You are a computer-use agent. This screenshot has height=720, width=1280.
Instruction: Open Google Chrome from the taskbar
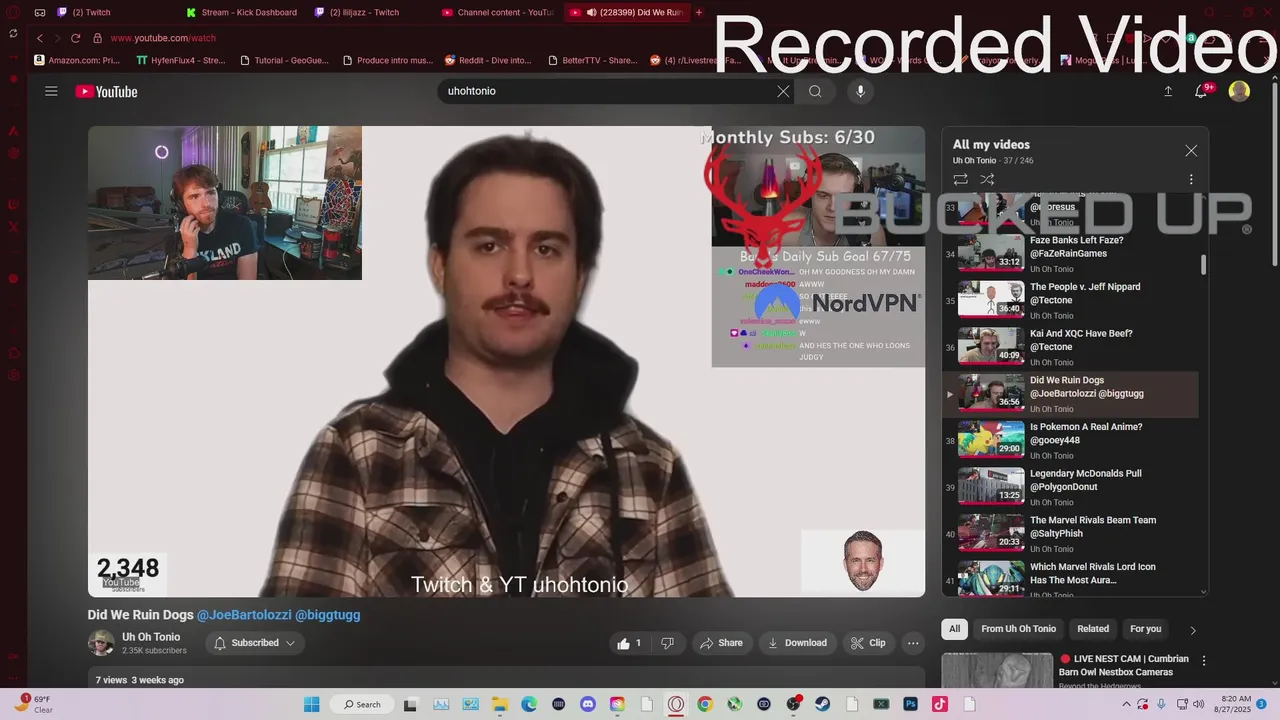705,704
